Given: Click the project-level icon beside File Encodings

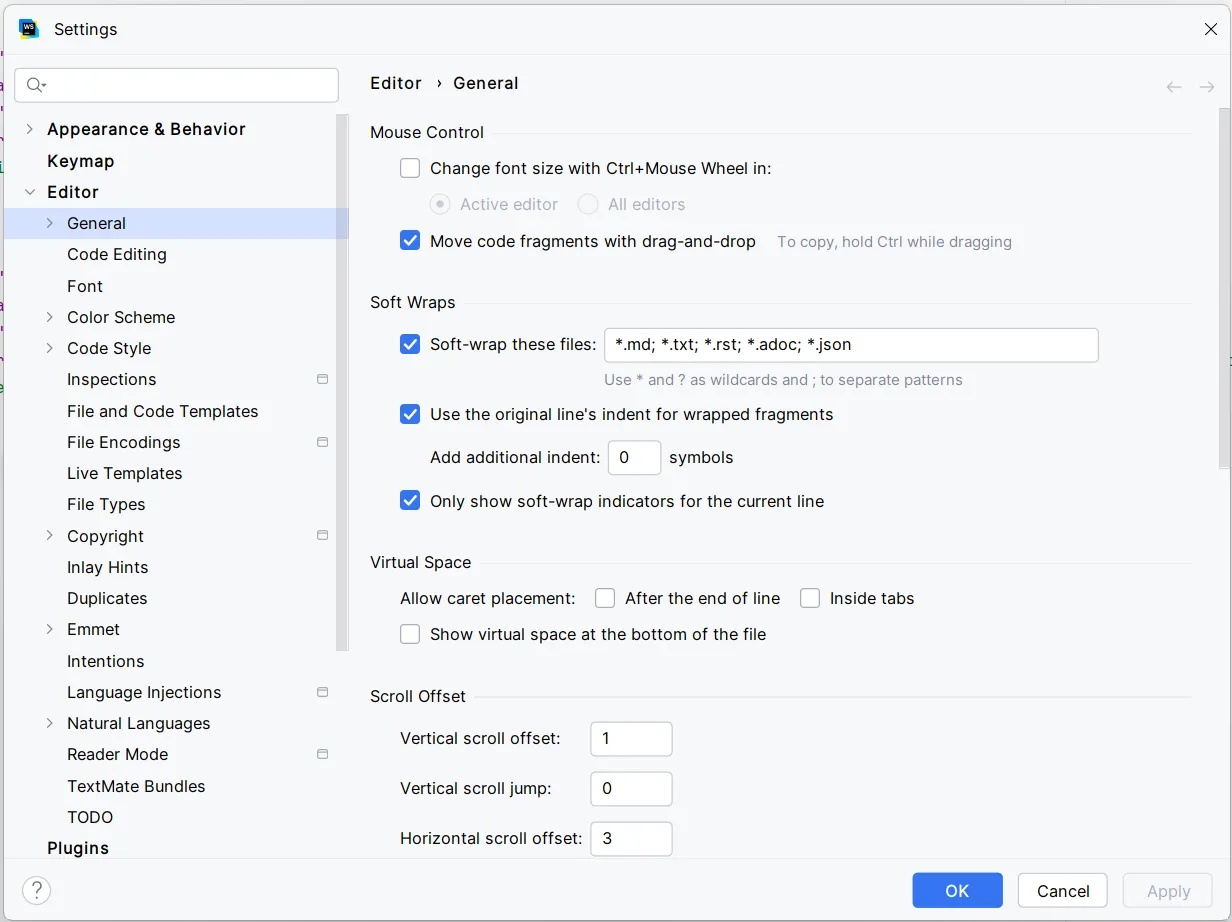Looking at the screenshot, I should 322,442.
